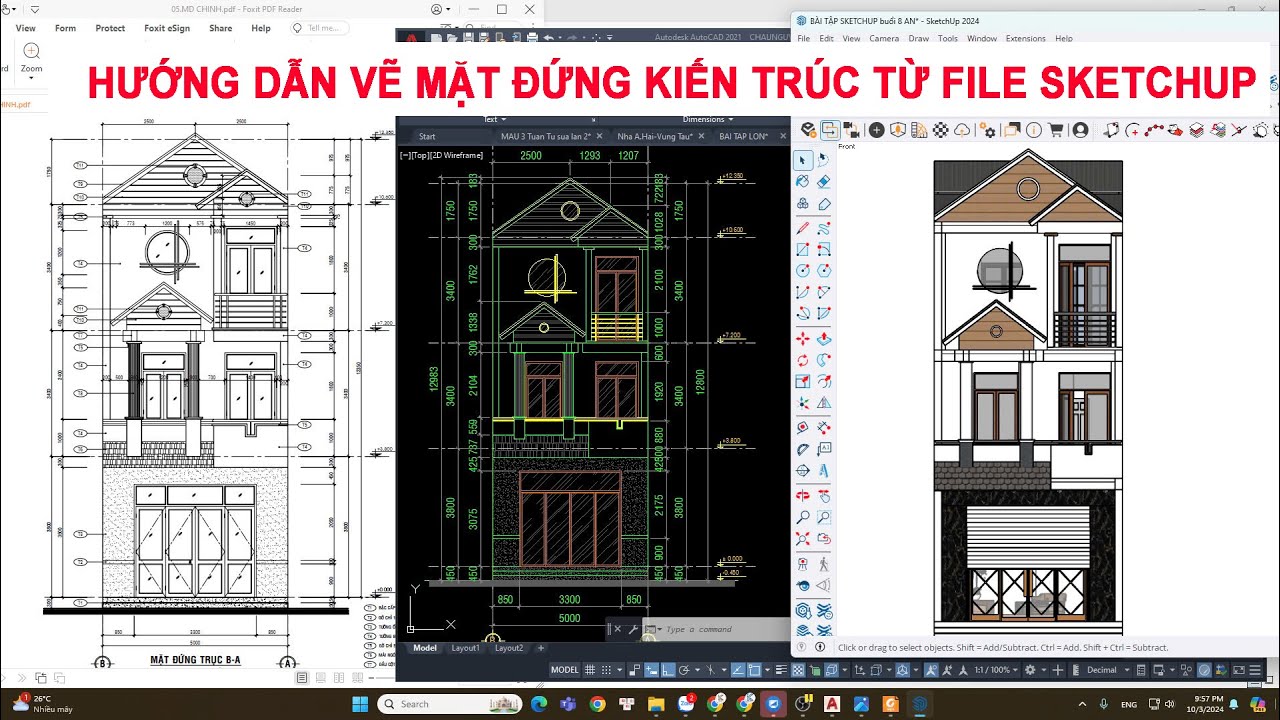Switch to the Foxit eSign tab
This screenshot has width=1280, height=720.
168,28
